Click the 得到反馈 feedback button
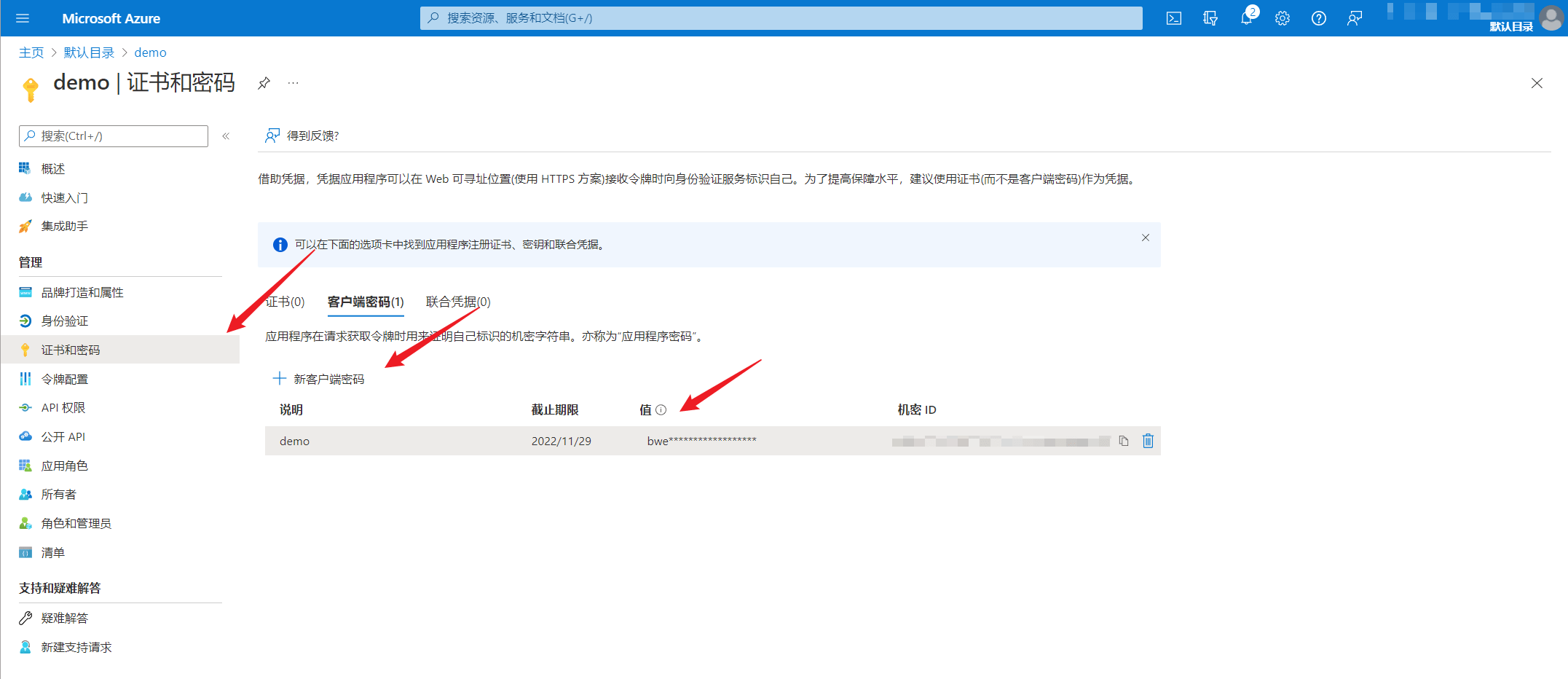Viewport: 1568px width, 679px height. coord(302,136)
